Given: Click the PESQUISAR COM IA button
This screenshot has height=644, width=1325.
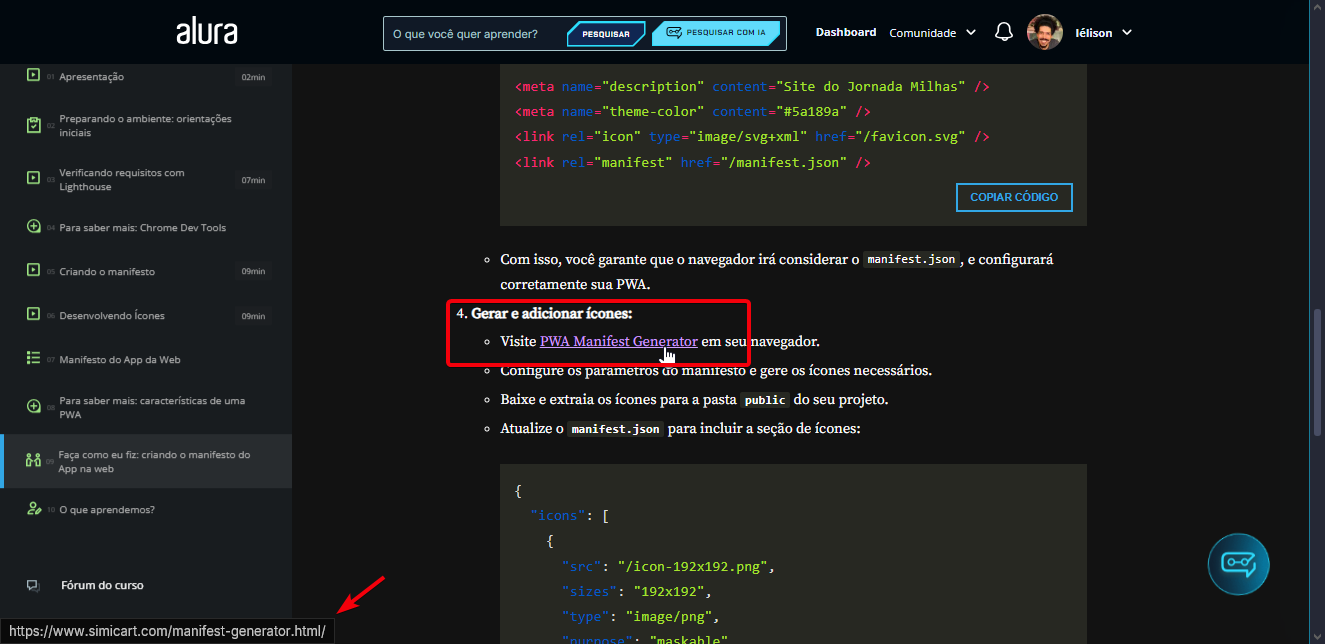Looking at the screenshot, I should coord(716,33).
